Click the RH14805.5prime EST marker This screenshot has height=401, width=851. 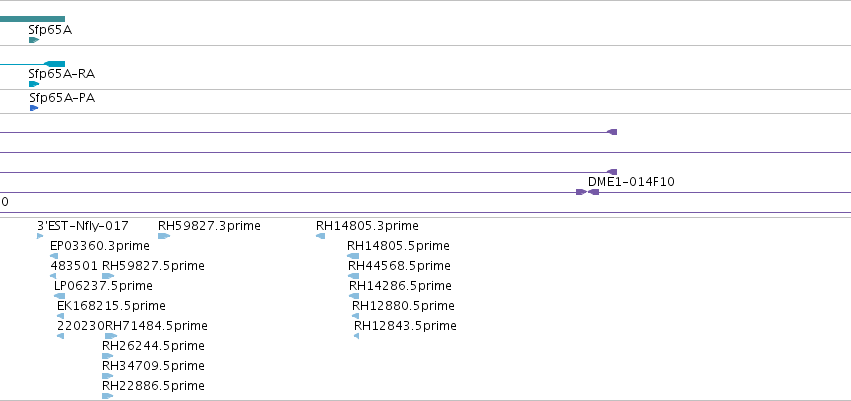[x=353, y=256]
